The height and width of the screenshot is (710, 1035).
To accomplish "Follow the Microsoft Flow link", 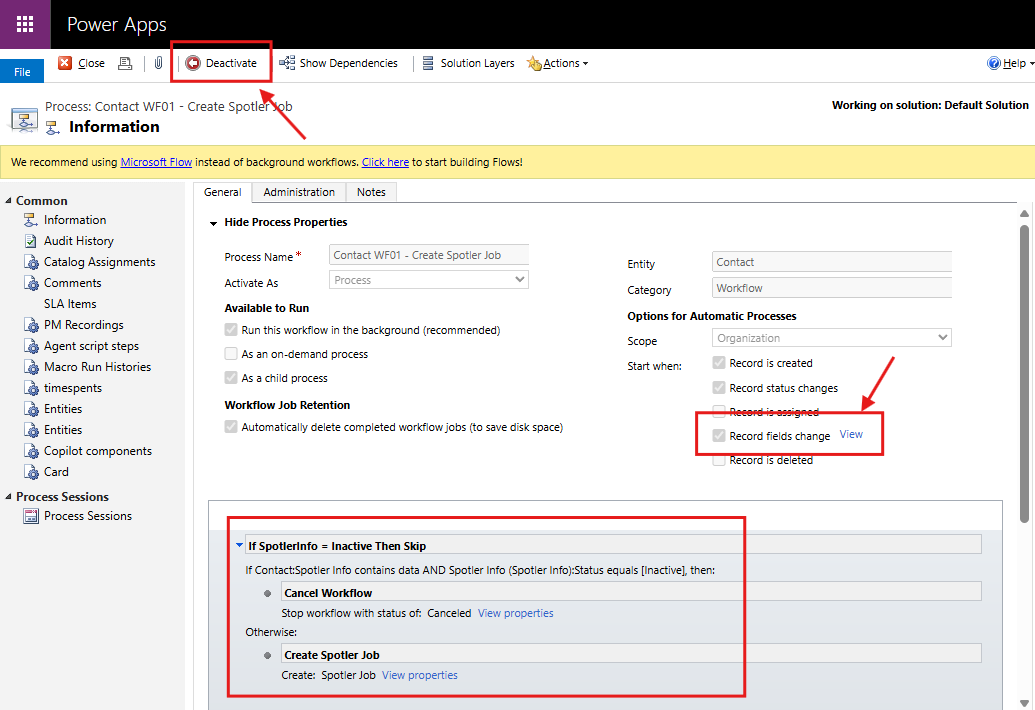I will pos(156,162).
